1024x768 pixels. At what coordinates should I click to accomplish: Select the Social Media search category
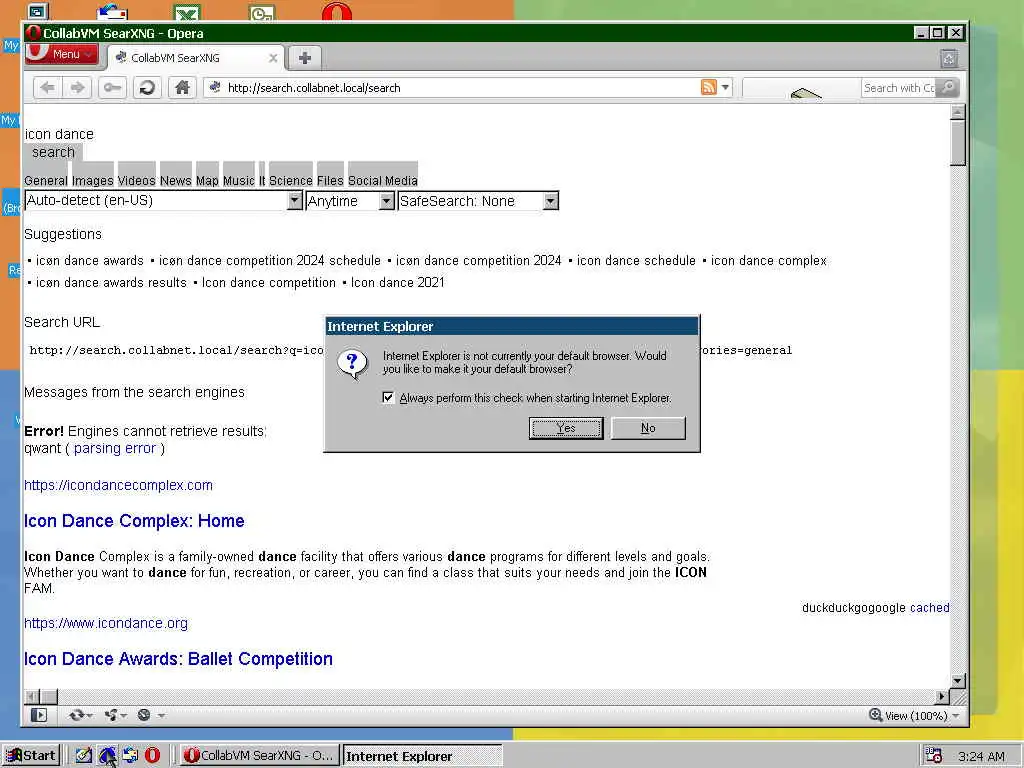coord(383,180)
